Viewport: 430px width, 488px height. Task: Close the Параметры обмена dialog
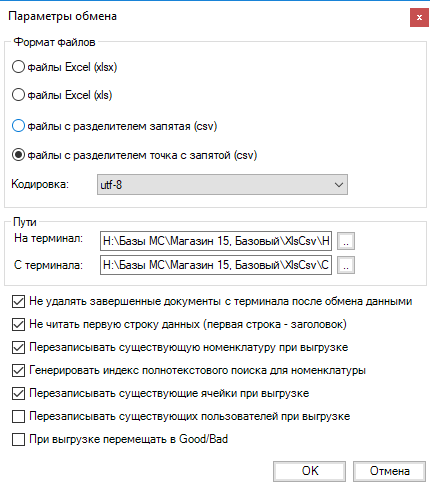[x=419, y=17]
